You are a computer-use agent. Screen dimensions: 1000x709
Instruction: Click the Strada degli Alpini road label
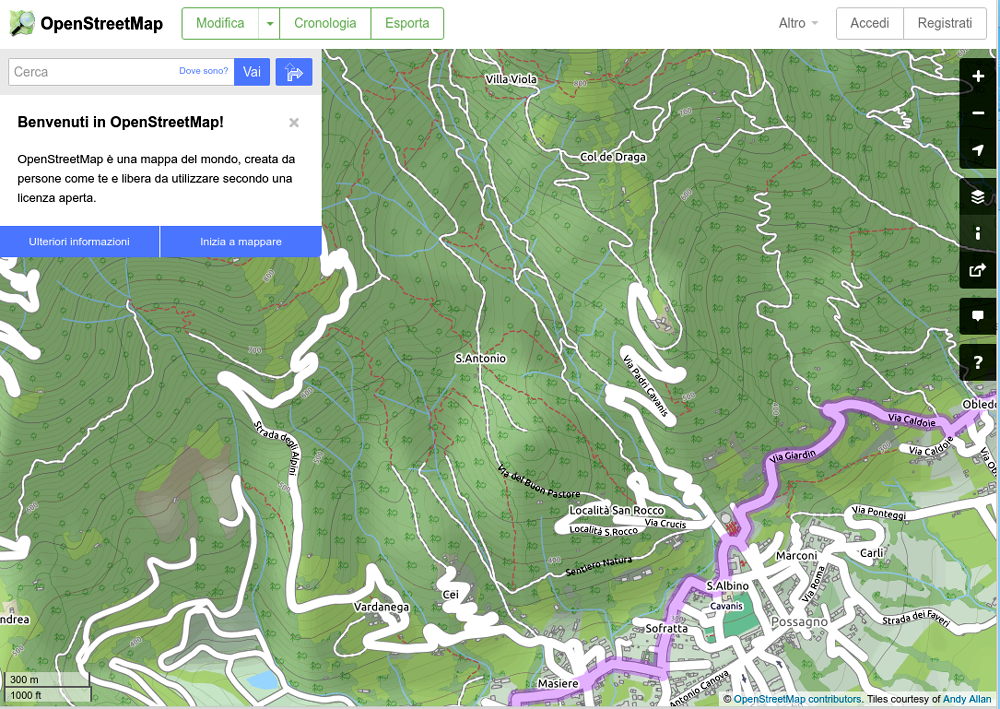[276, 448]
